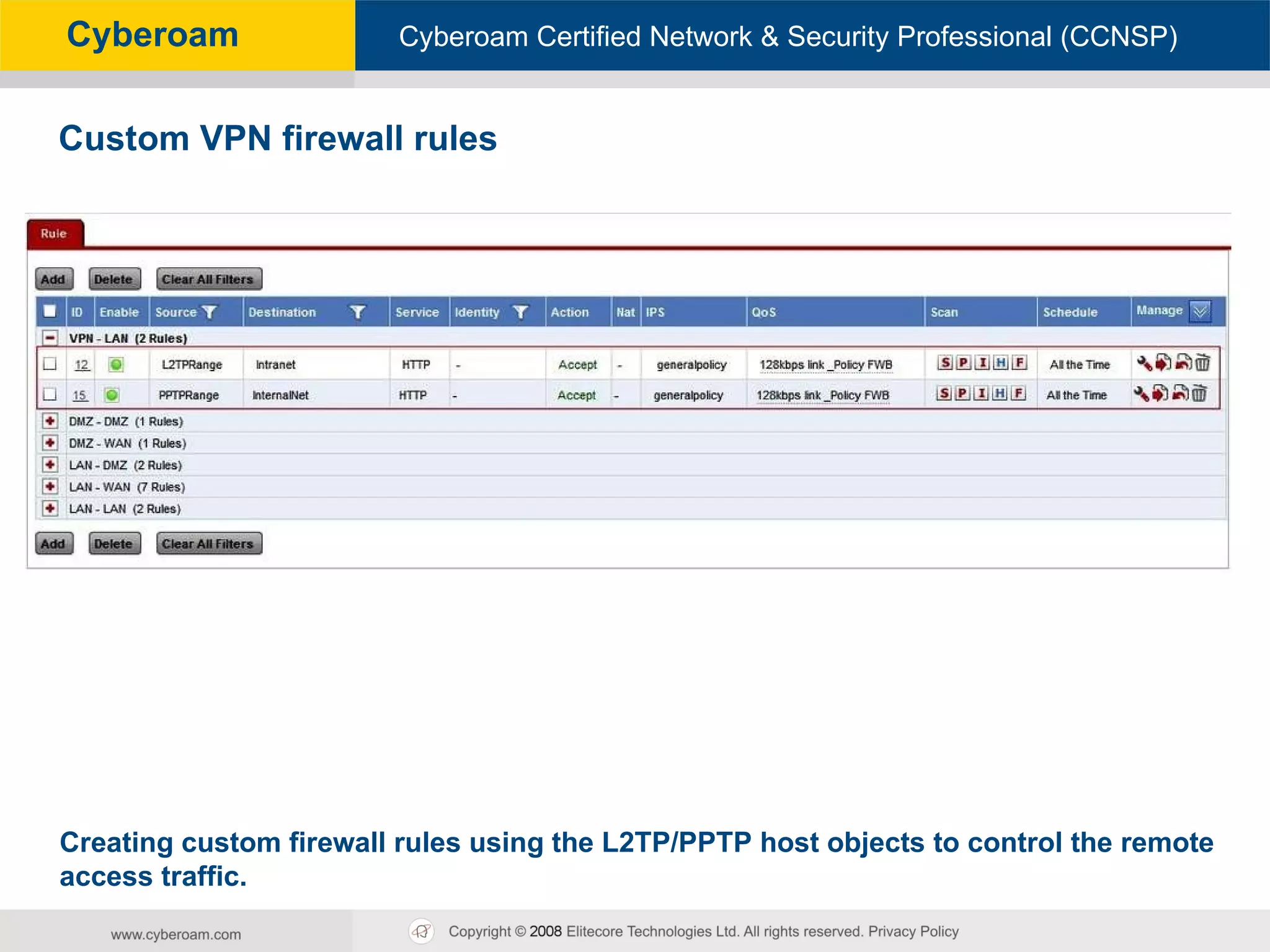The width and height of the screenshot is (1270, 952).
Task: Click the H scan icon in L2TPRange row
Action: point(1001,363)
